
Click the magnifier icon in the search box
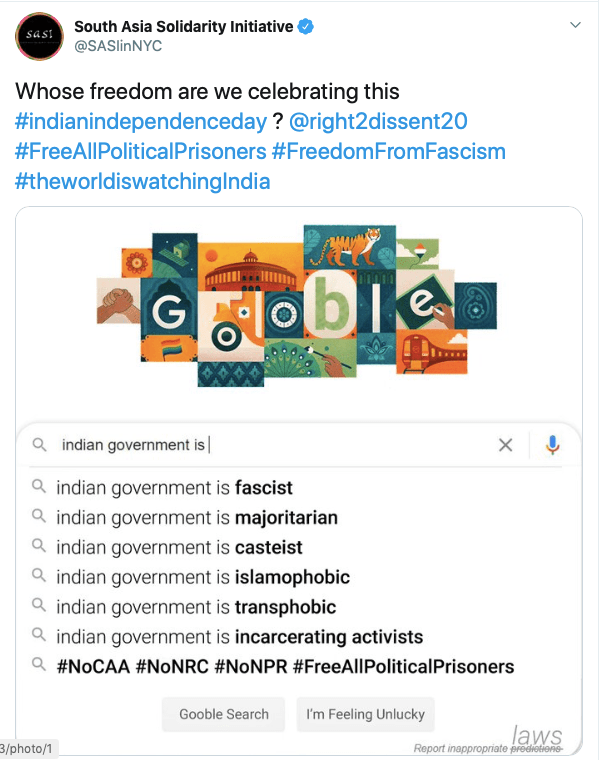tap(39, 445)
